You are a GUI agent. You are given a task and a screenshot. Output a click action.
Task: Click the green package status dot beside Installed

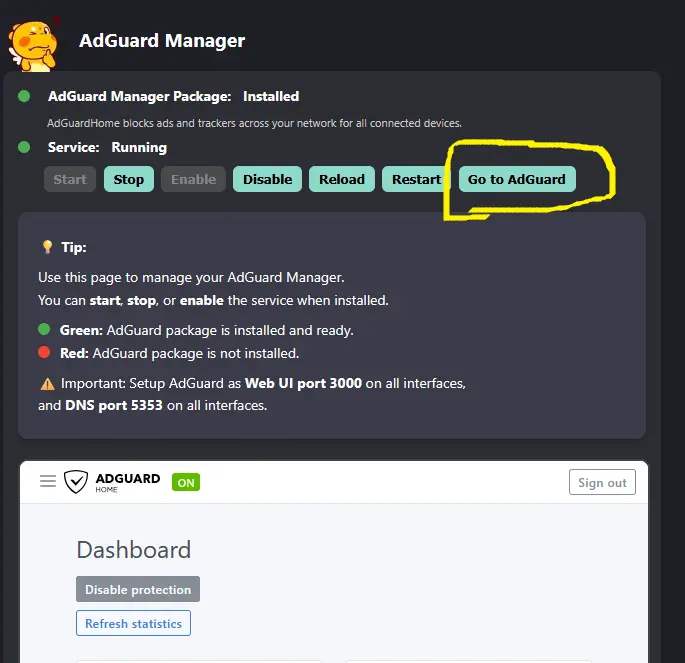tap(24, 96)
